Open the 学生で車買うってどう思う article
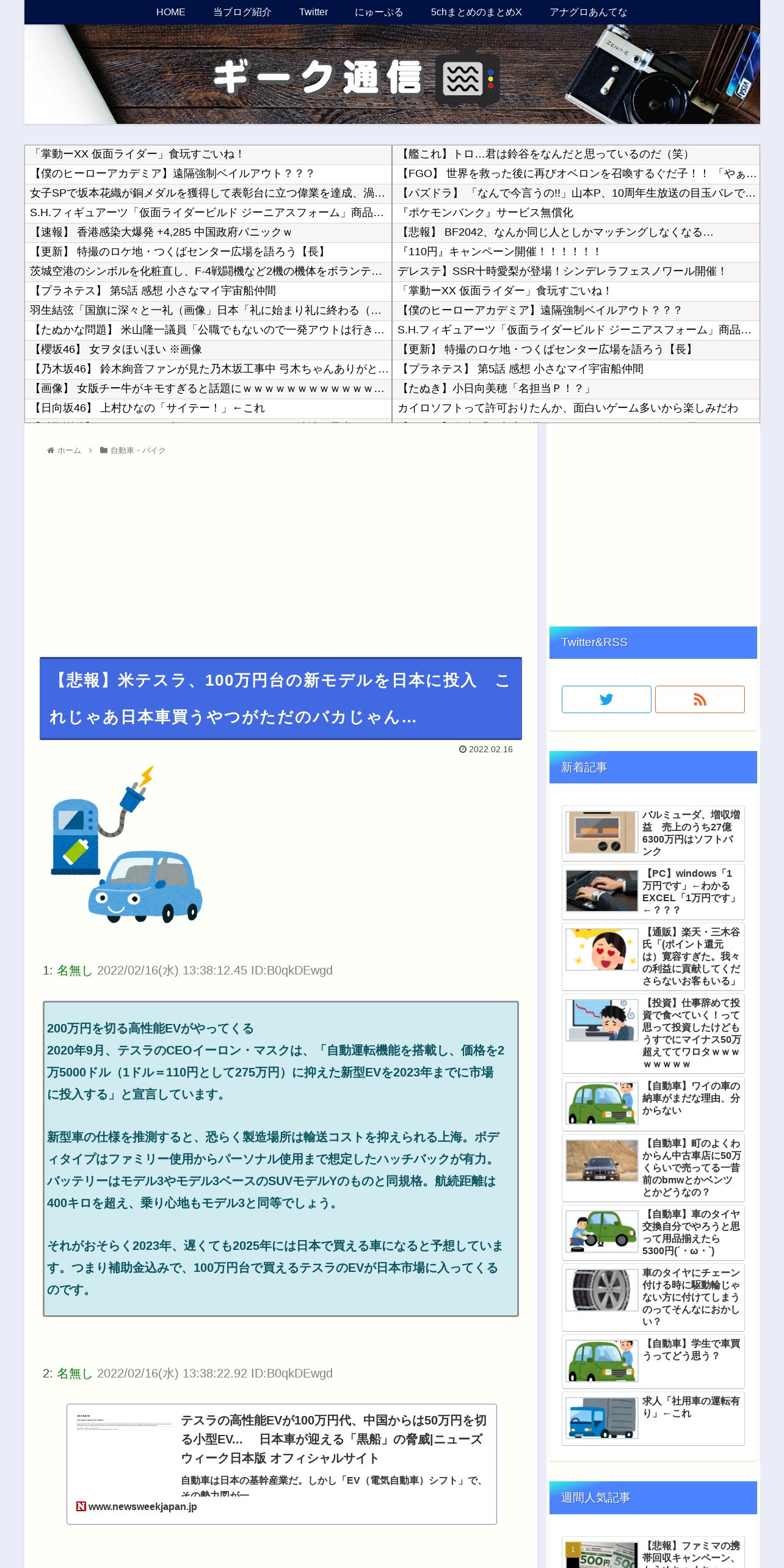784x1568 pixels. tap(653, 1362)
